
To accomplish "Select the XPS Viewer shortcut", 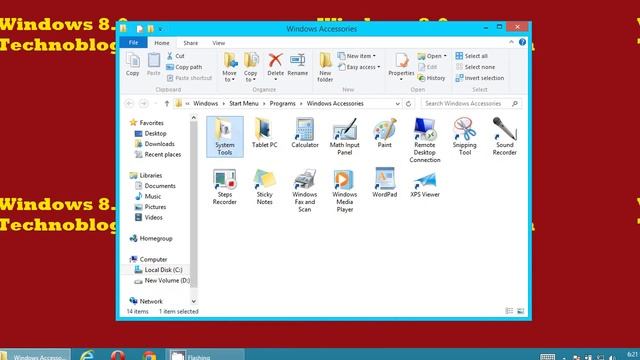I will (424, 183).
